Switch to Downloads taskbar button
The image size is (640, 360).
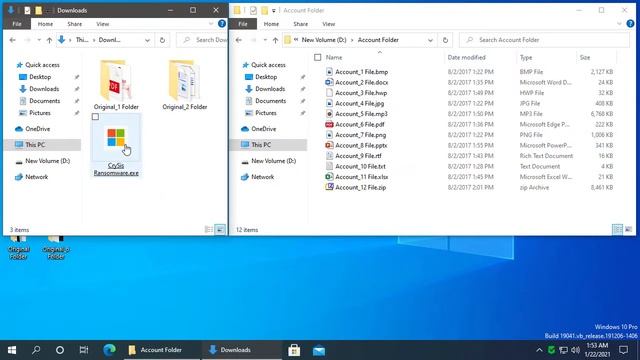click(x=241, y=350)
